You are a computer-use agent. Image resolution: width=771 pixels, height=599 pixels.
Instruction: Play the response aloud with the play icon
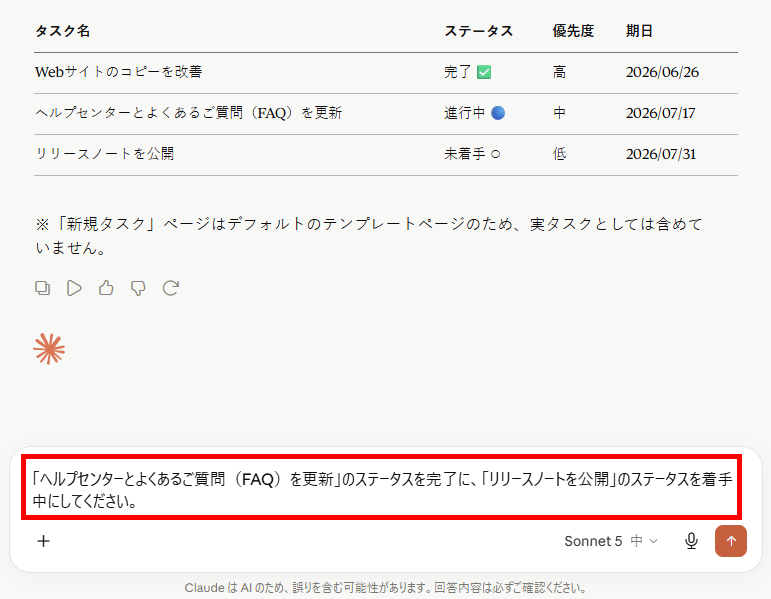coord(74,288)
